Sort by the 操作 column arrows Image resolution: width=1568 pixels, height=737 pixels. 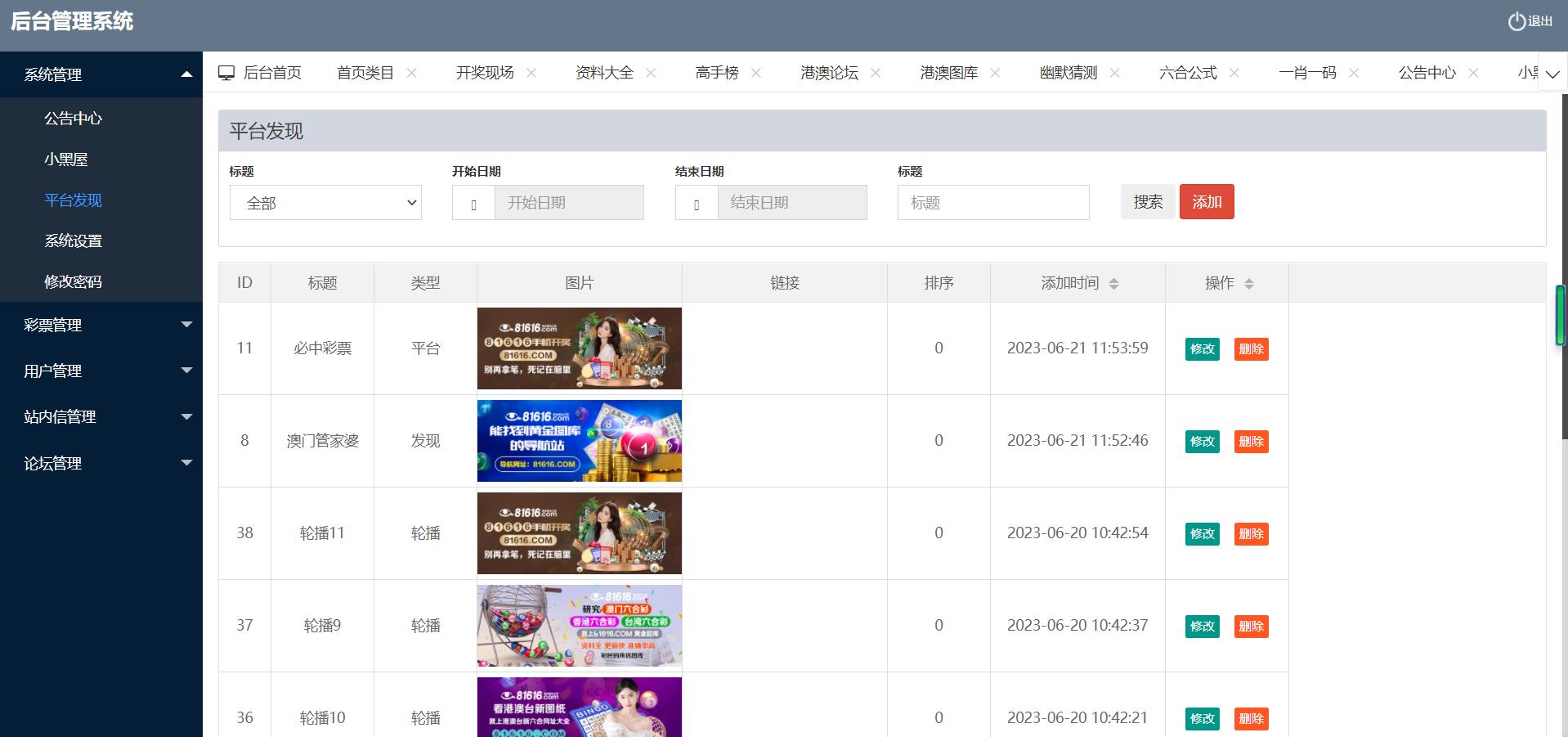coord(1249,284)
